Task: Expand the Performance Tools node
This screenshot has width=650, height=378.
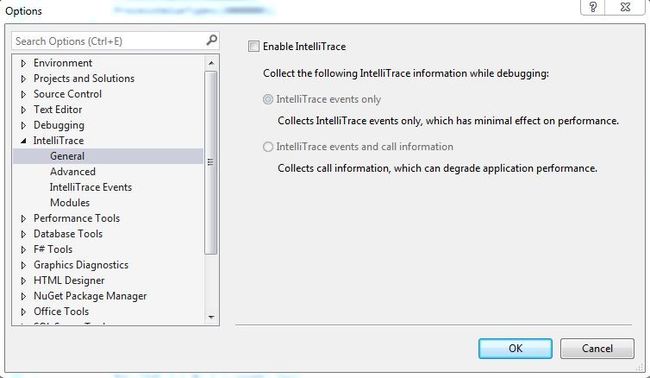Action: [24, 218]
